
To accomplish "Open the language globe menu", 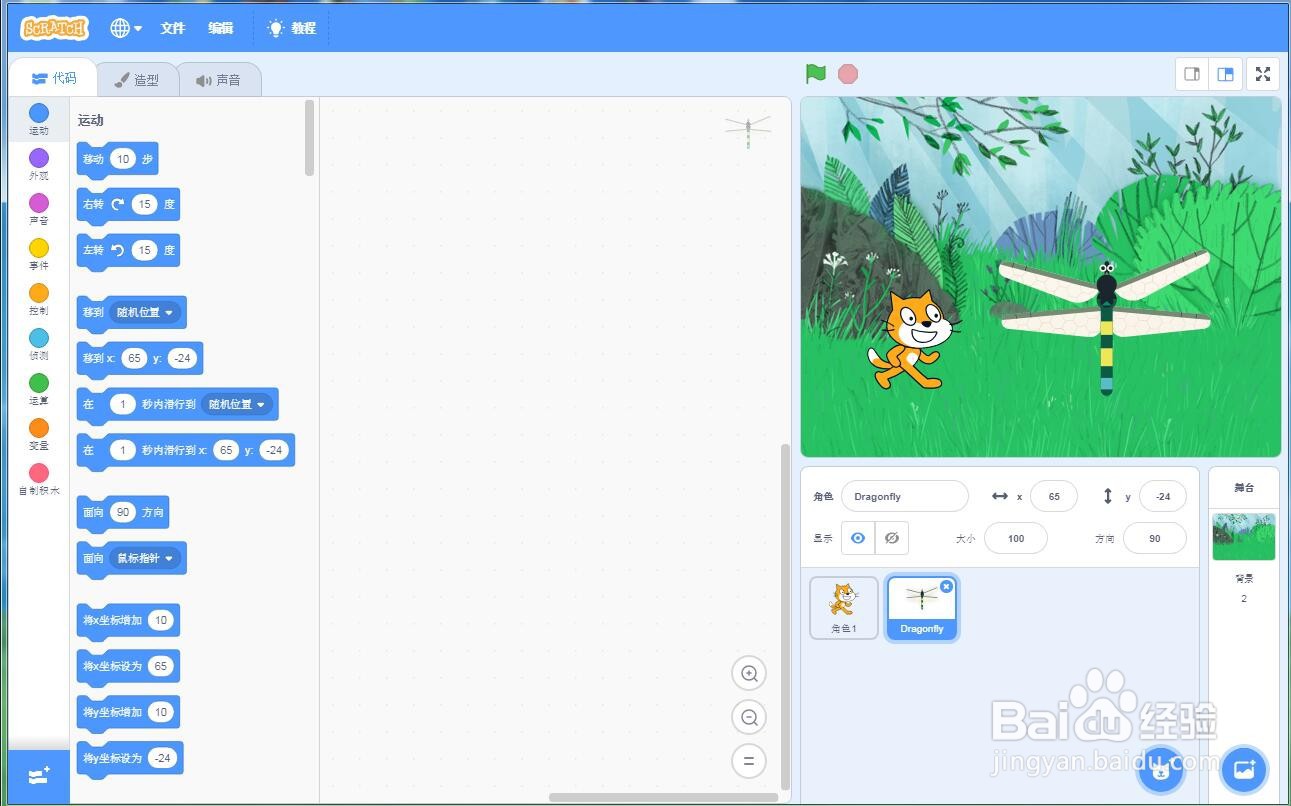I will pos(126,28).
